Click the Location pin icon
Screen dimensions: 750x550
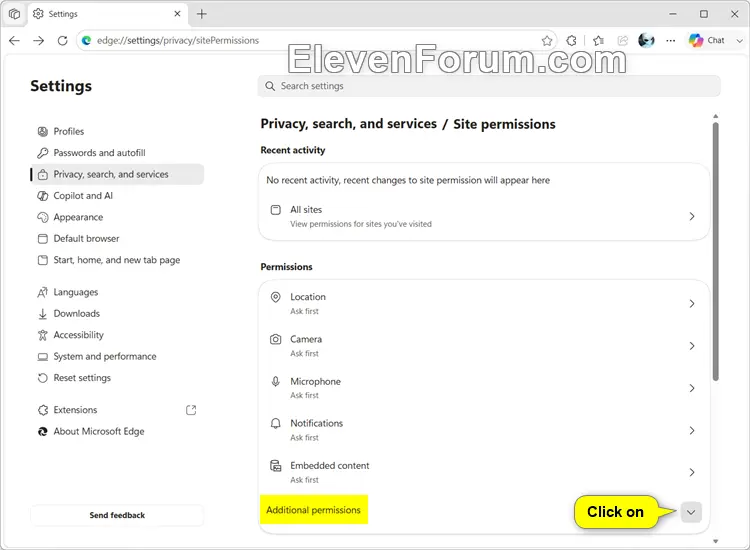276,297
